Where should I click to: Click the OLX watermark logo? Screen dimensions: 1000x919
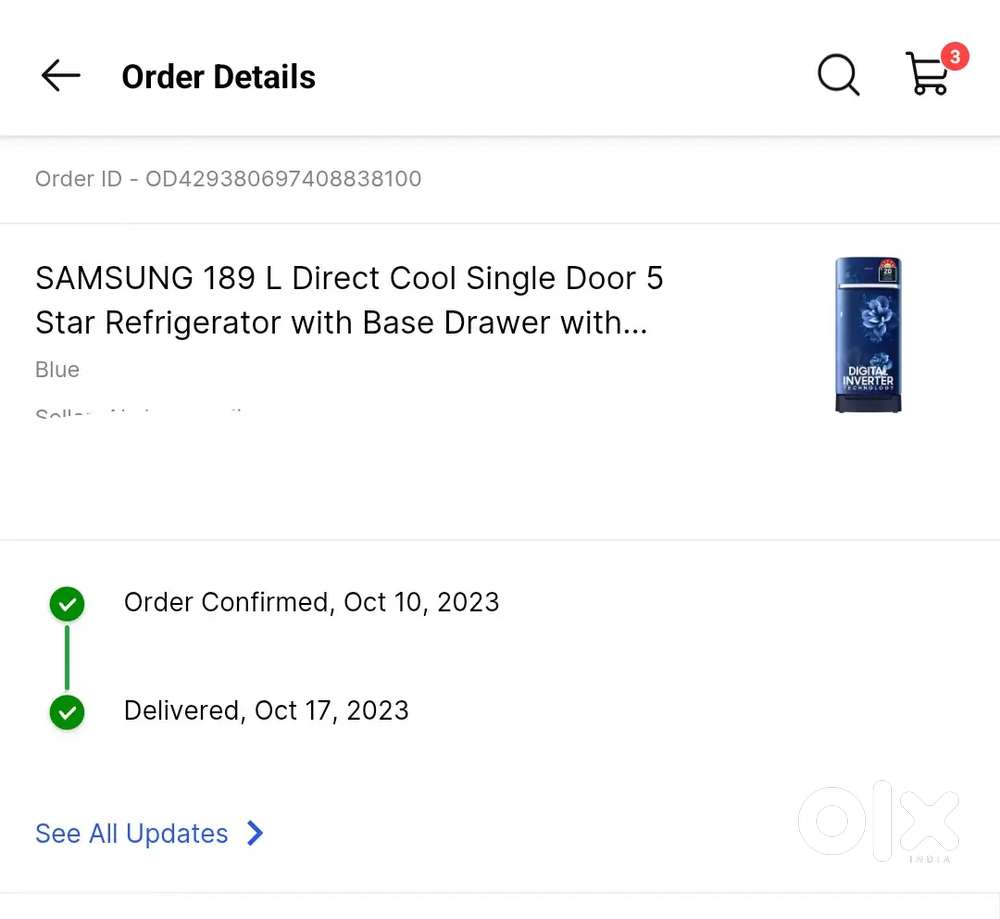pyautogui.click(x=878, y=822)
